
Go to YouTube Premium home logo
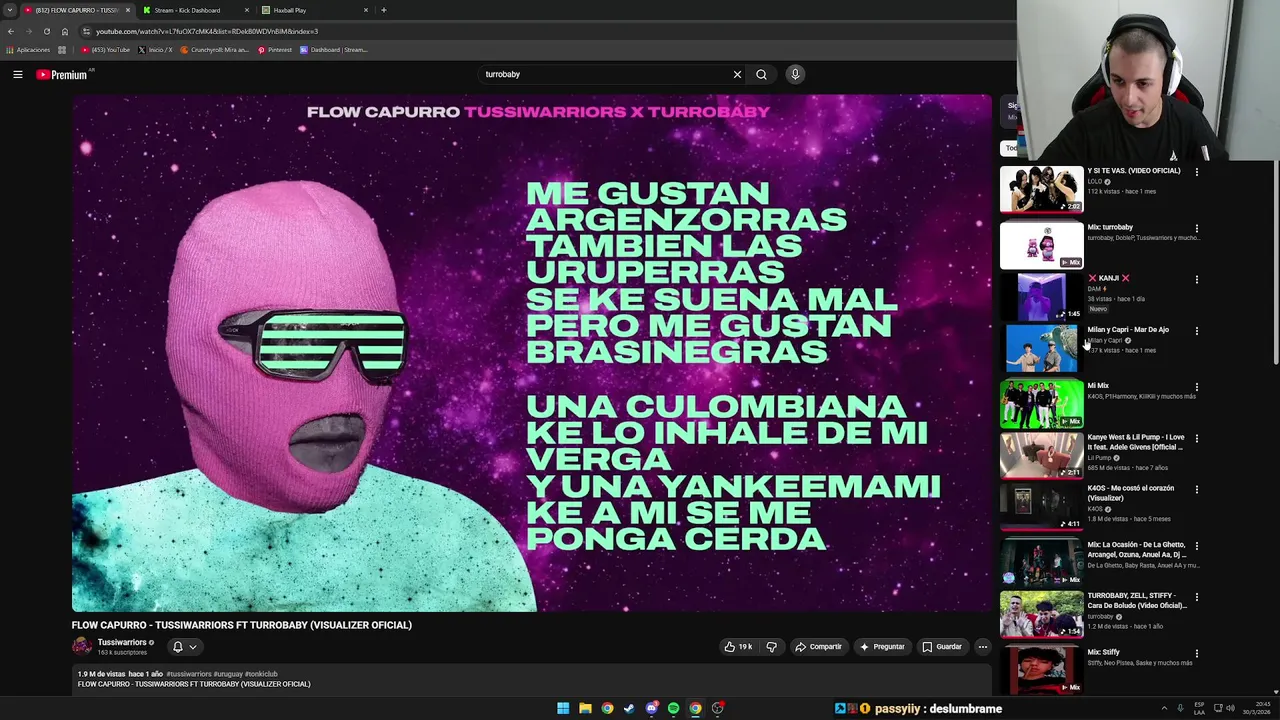point(62,75)
